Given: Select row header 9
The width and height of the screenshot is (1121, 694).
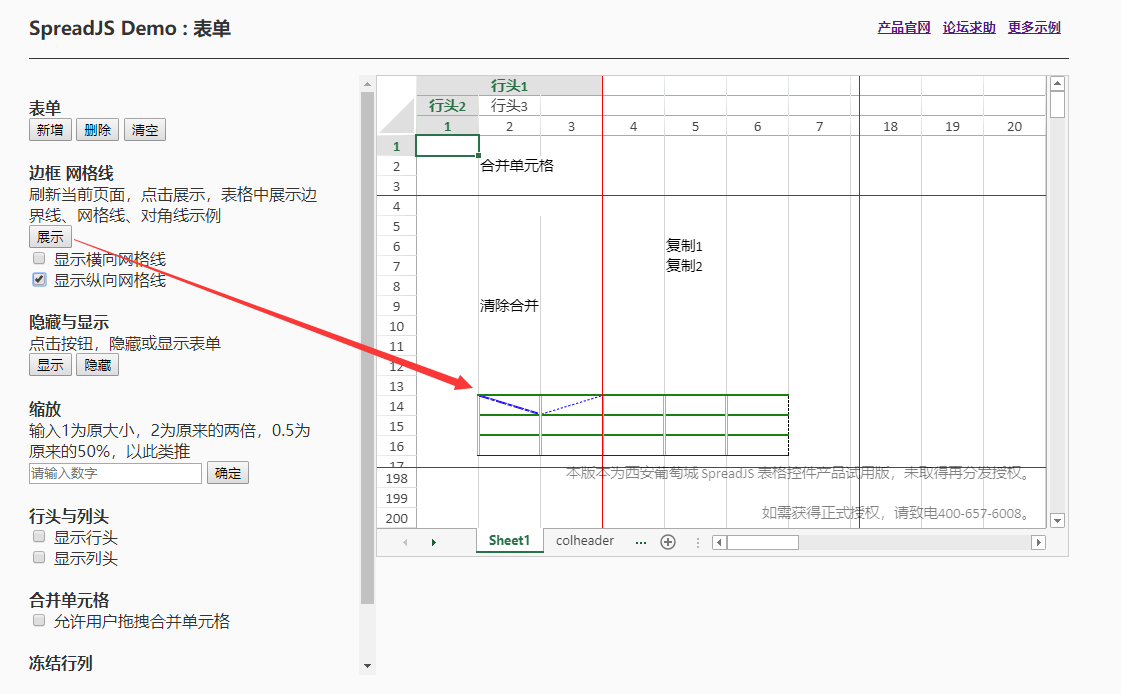Looking at the screenshot, I should tap(397, 307).
